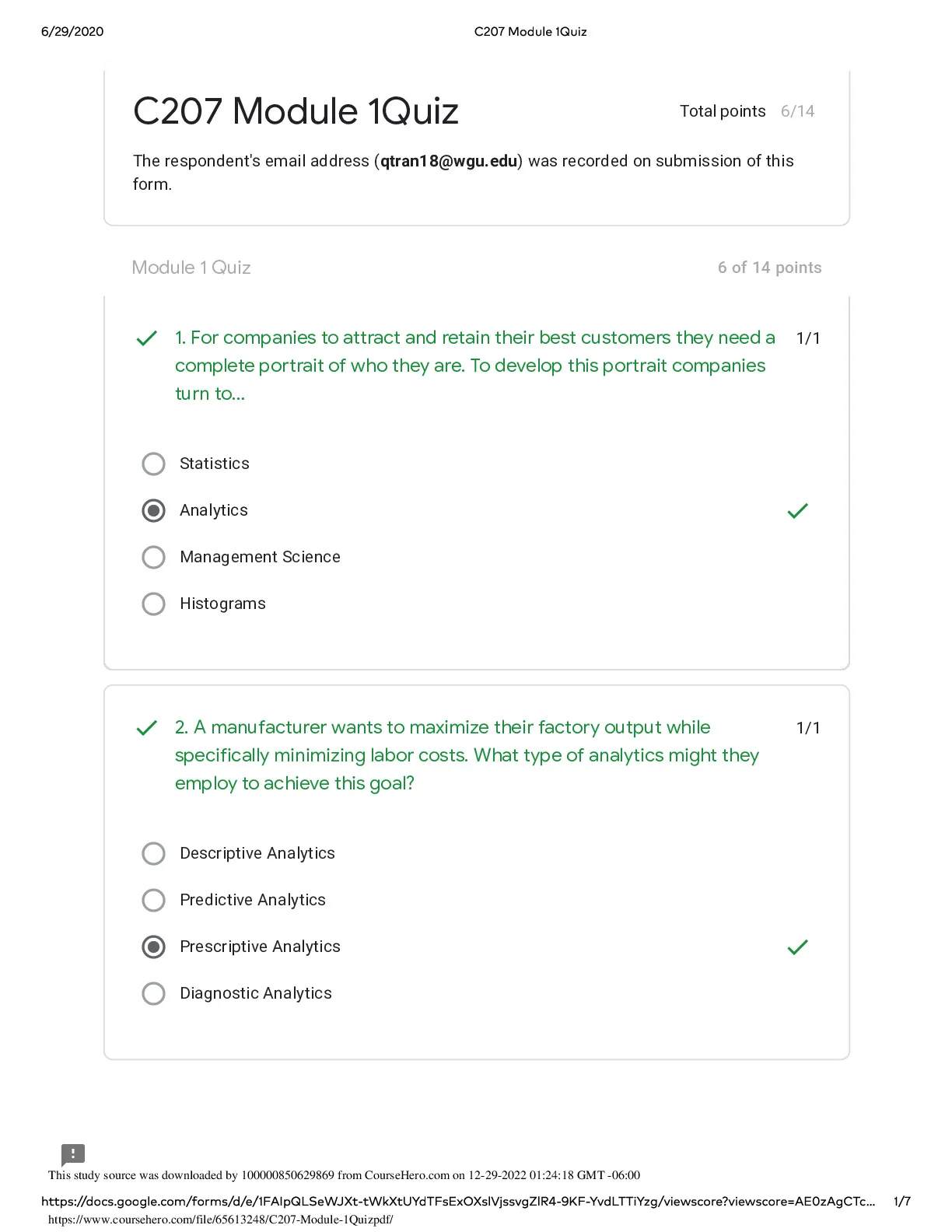Image resolution: width=952 pixels, height=1232 pixels.
Task: Click the C207 Module 1Quiz main title
Action: click(296, 111)
